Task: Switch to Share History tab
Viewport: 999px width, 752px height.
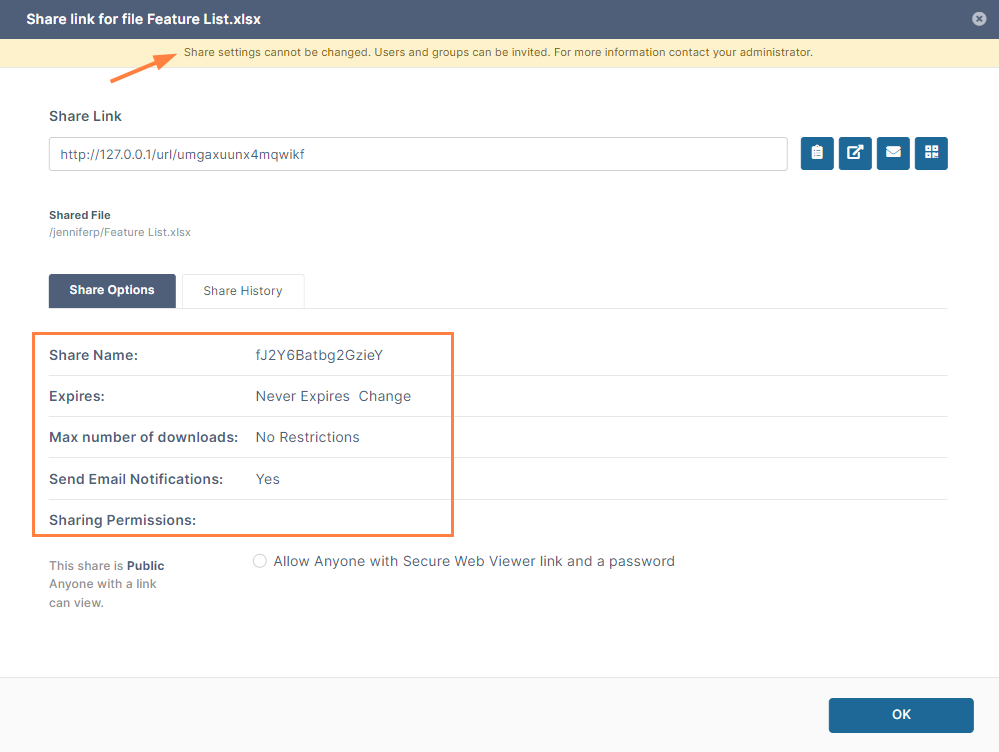Action: point(243,291)
